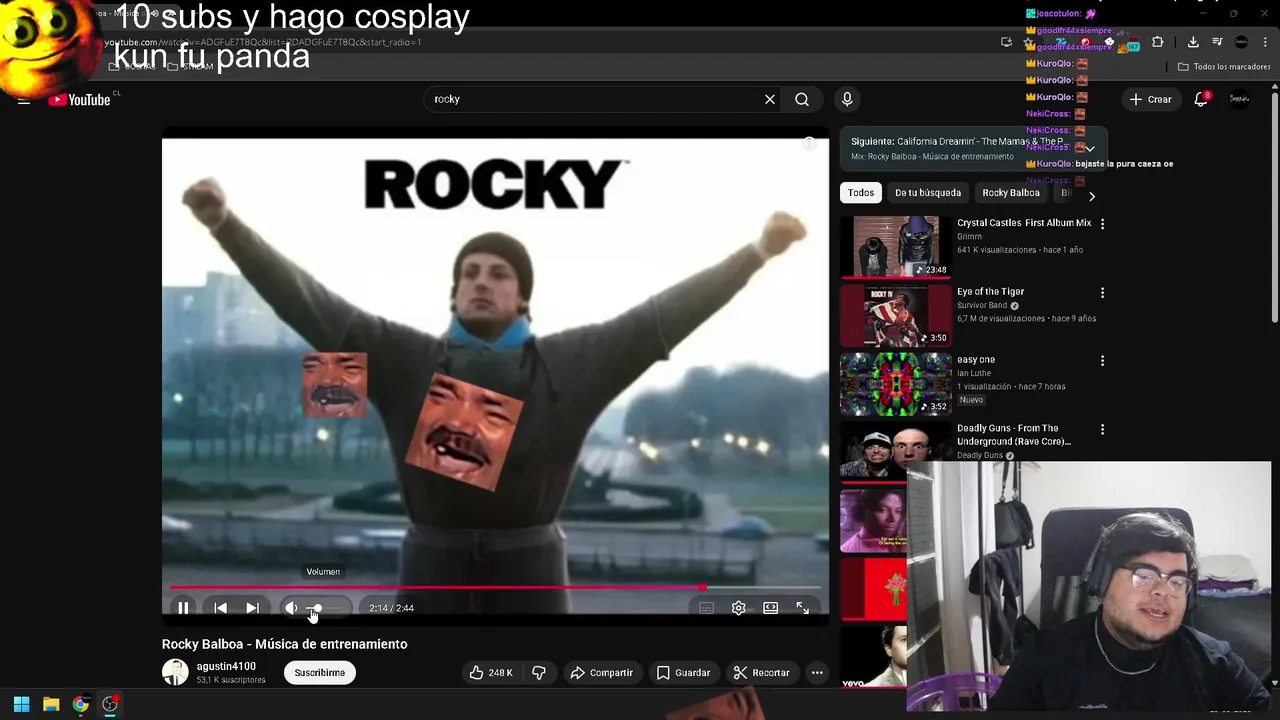Click the install app icon in the address bar
The image size is (1280, 720).
(1006, 42)
